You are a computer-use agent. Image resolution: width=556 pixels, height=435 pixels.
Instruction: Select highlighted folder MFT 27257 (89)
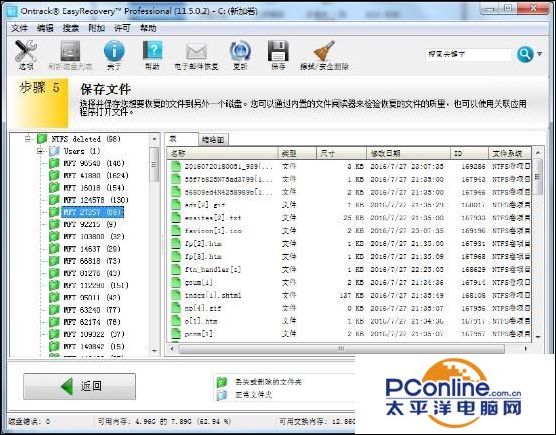coord(87,212)
